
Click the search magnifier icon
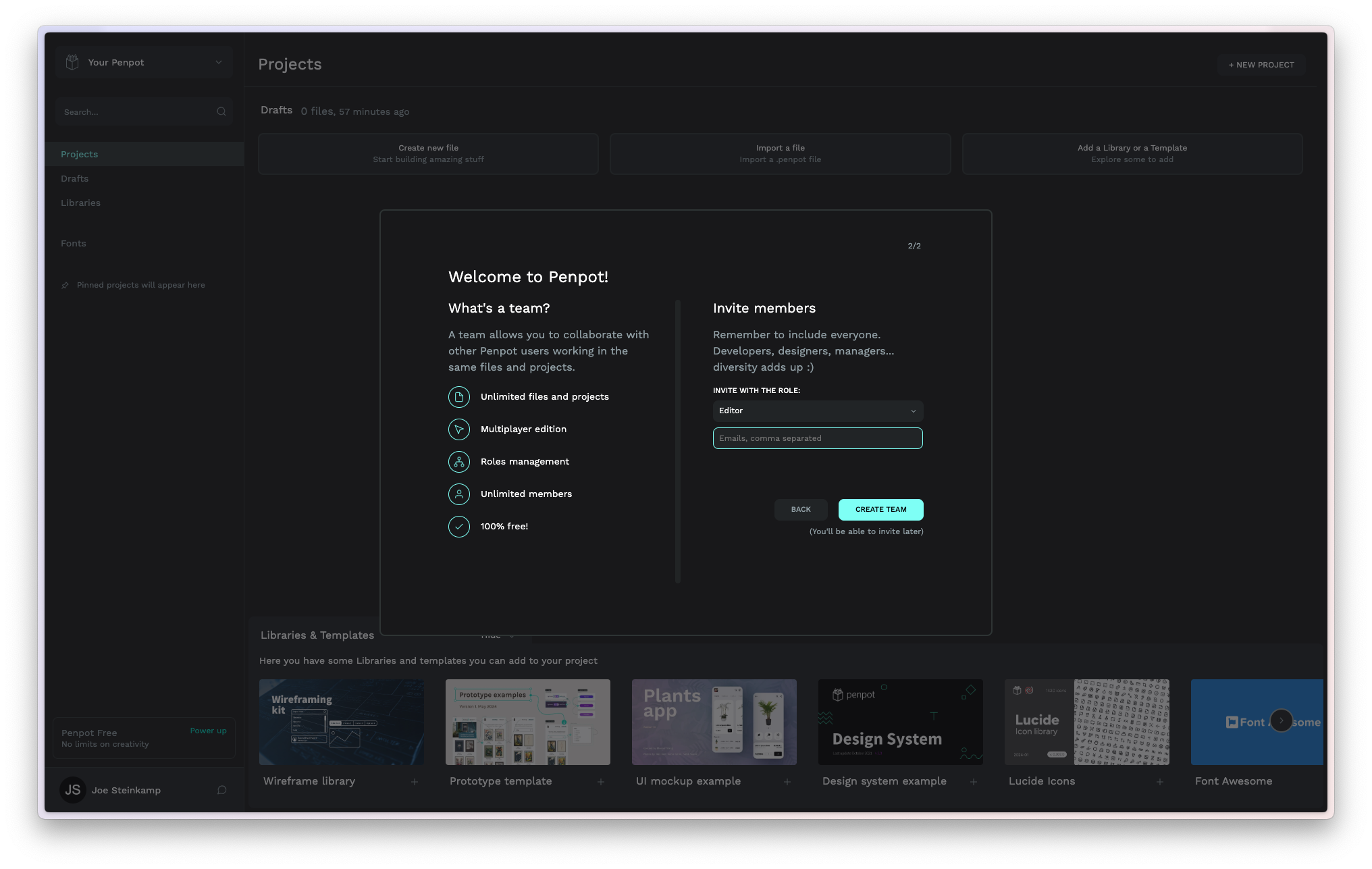(x=221, y=112)
